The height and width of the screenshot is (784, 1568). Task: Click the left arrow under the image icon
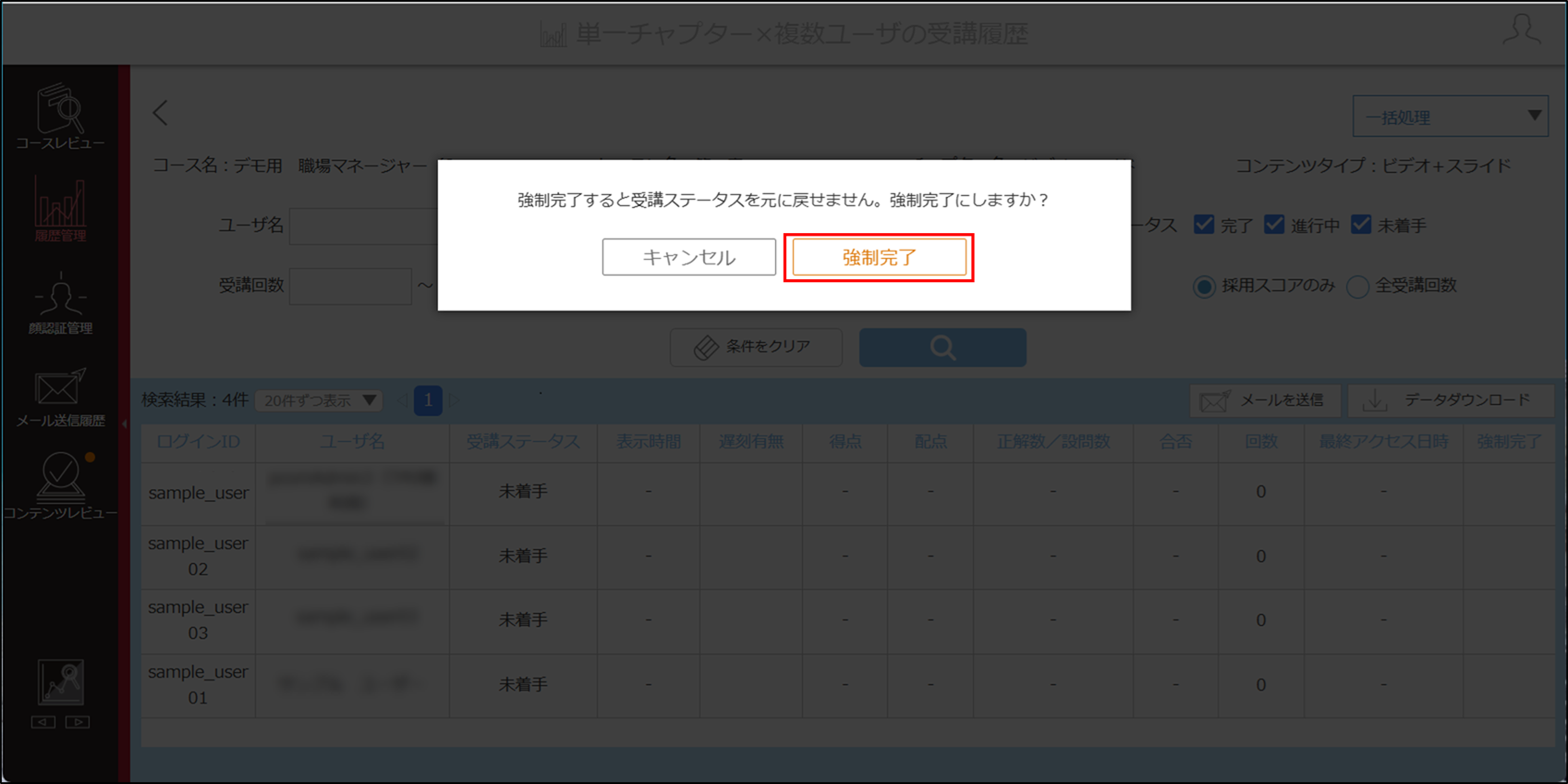(x=43, y=722)
